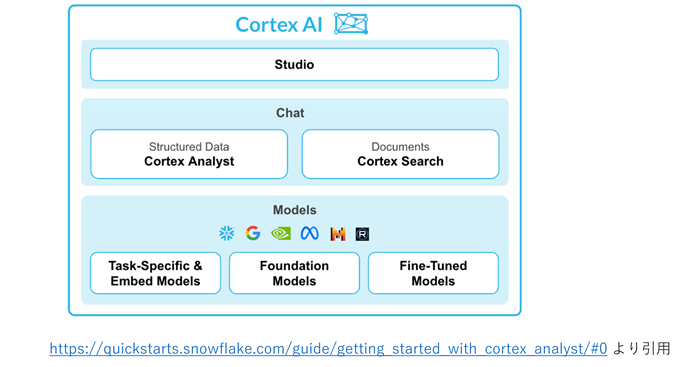The image size is (680, 367).
Task: Click the green NVIDIA logo icon
Action: pos(281,234)
